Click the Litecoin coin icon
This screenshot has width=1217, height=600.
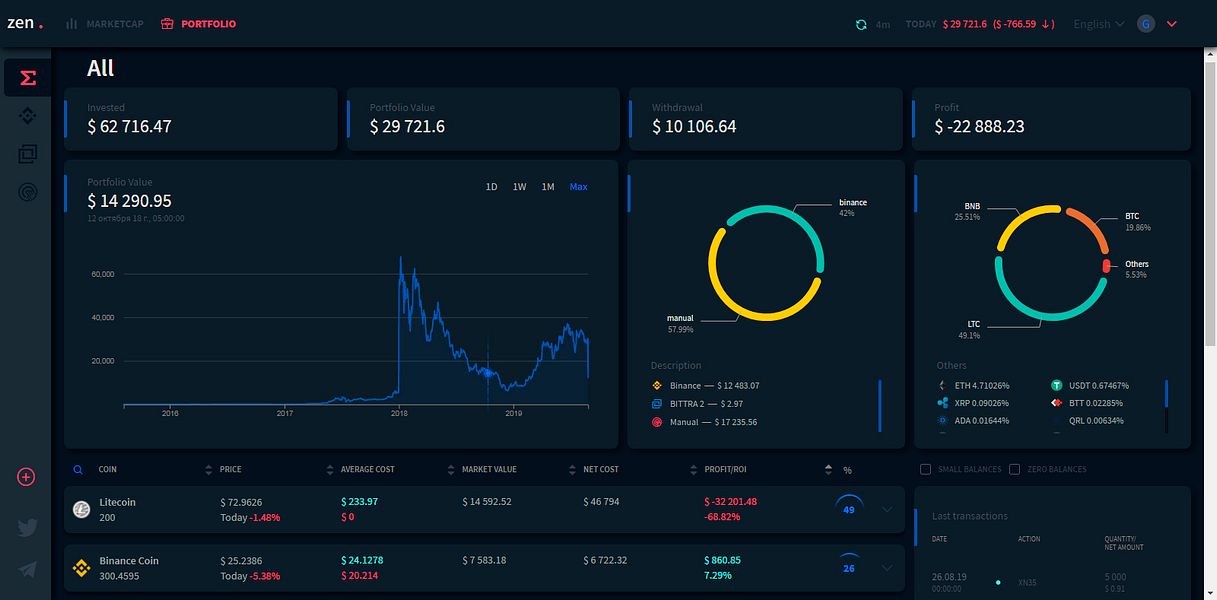[x=81, y=510]
